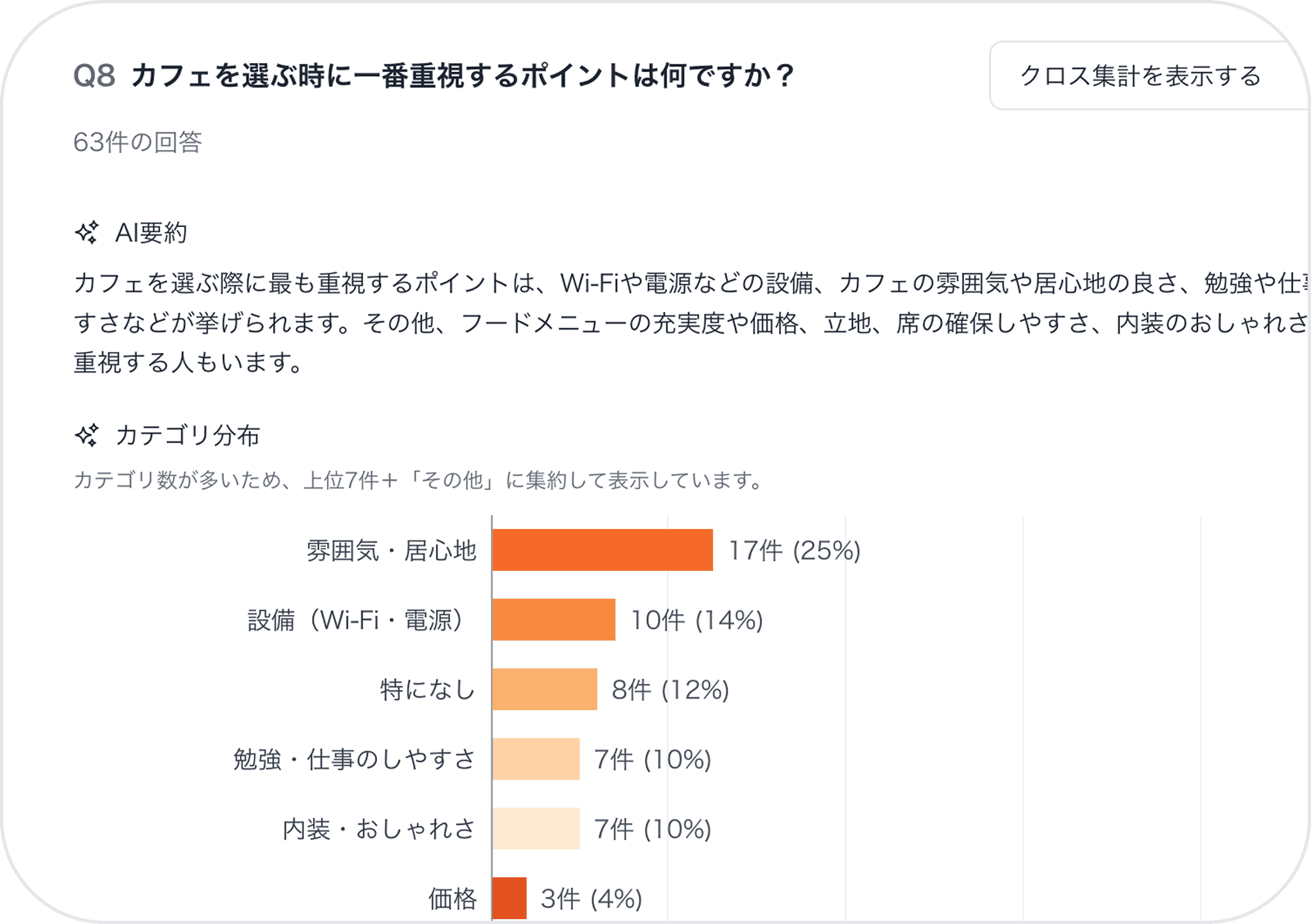The height and width of the screenshot is (924, 1311).
Task: Select the 特になし bar segment
Action: [545, 691]
